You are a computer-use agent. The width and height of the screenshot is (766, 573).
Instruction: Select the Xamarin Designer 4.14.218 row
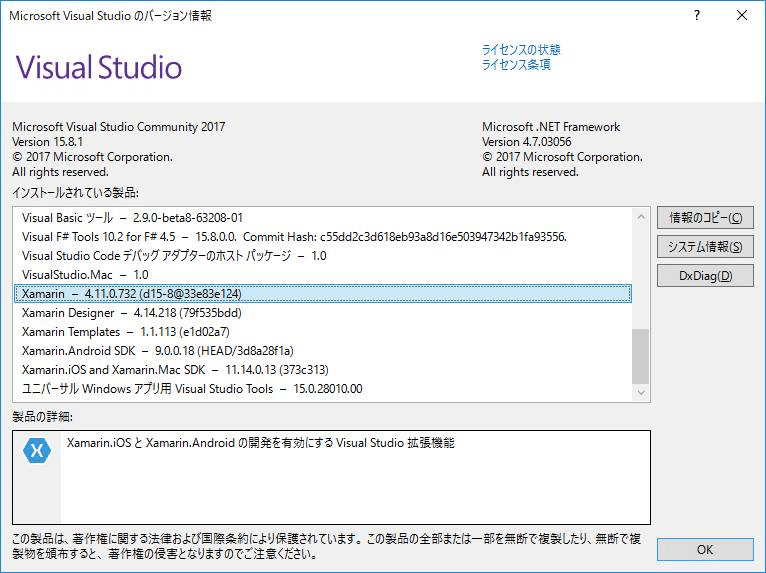tap(322, 313)
